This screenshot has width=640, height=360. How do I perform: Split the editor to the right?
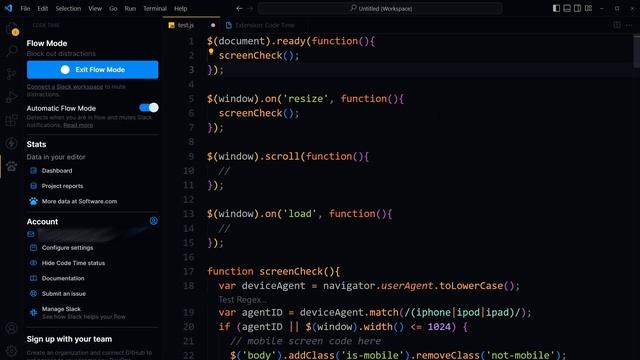tap(617, 25)
